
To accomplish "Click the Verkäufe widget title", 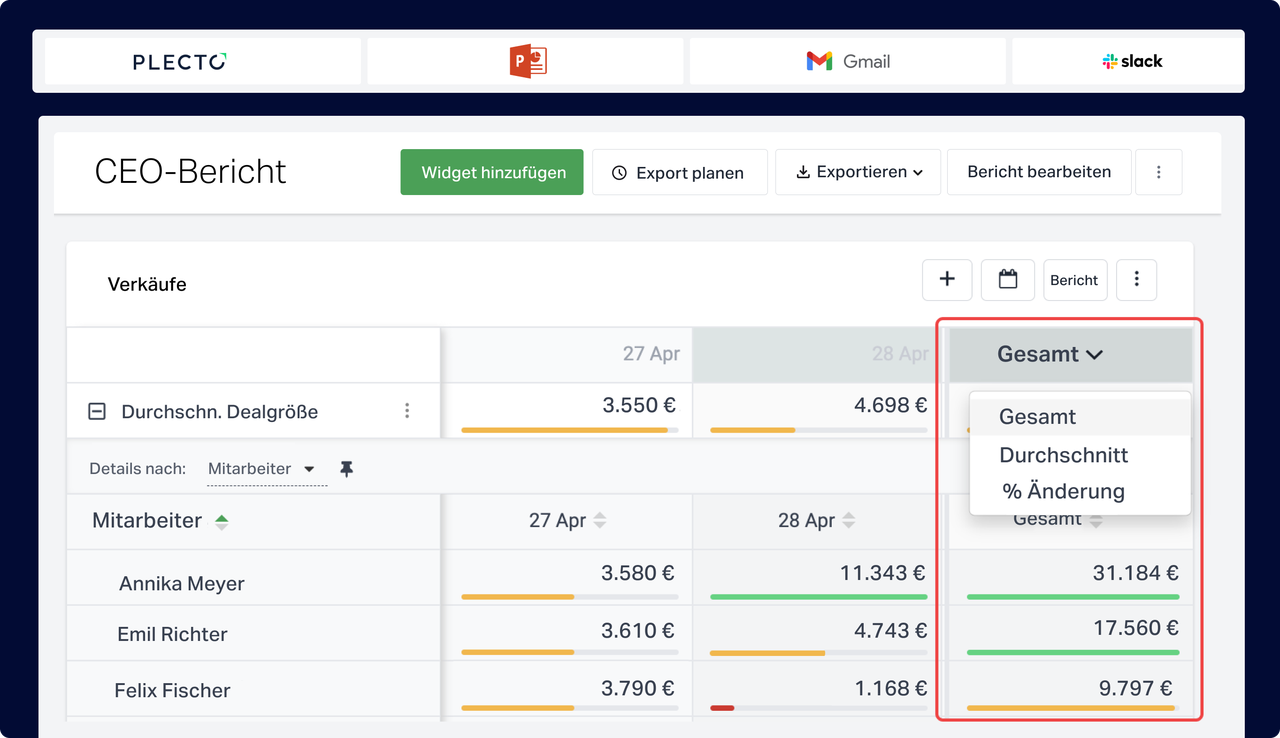I will pyautogui.click(x=147, y=284).
